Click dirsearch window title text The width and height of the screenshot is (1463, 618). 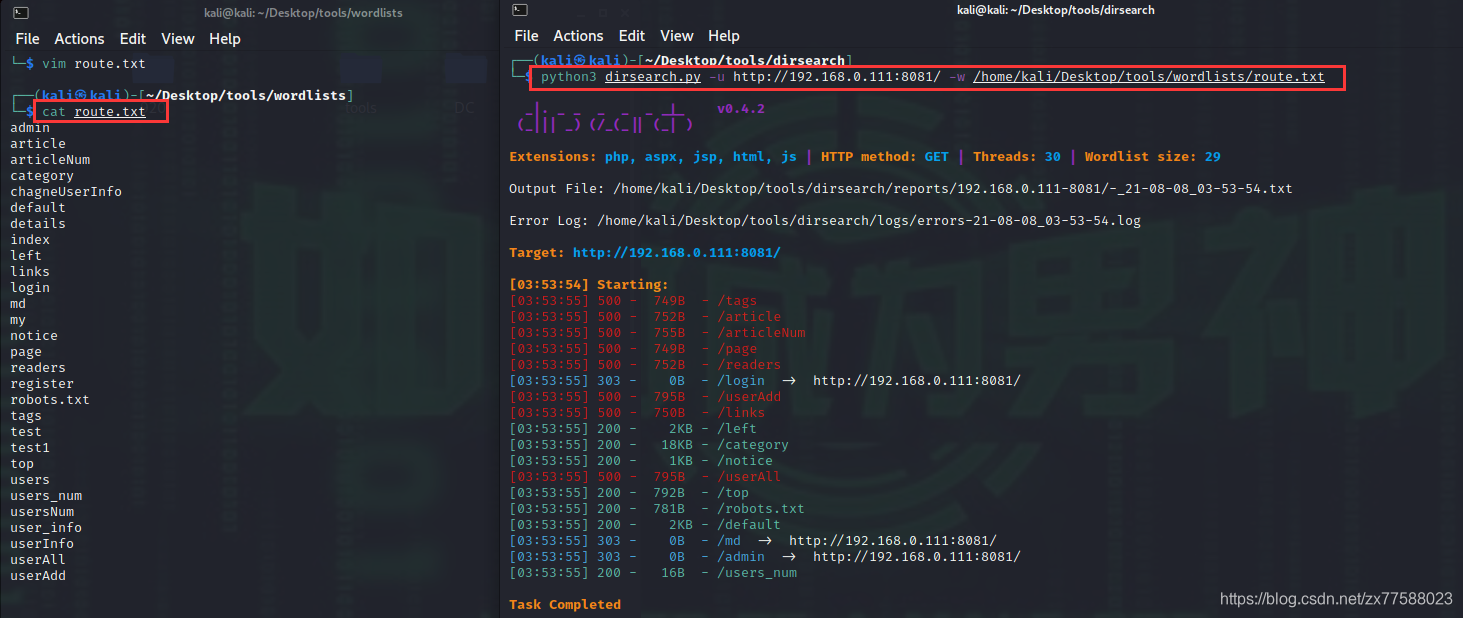(x=1055, y=10)
